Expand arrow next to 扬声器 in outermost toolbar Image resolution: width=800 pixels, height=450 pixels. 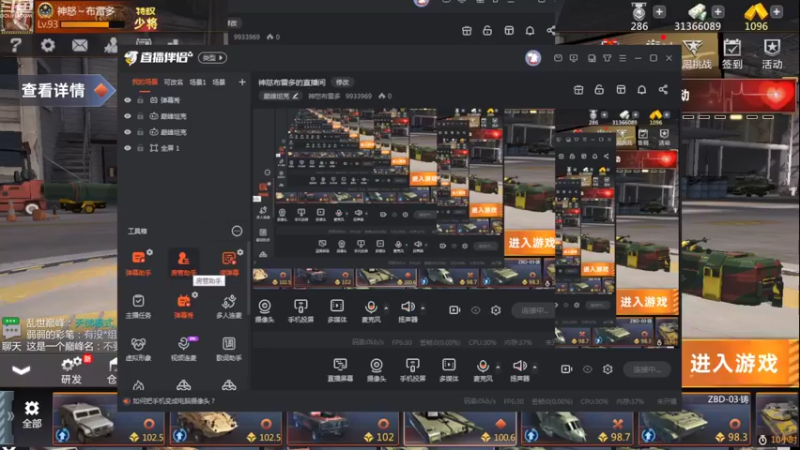pos(535,366)
